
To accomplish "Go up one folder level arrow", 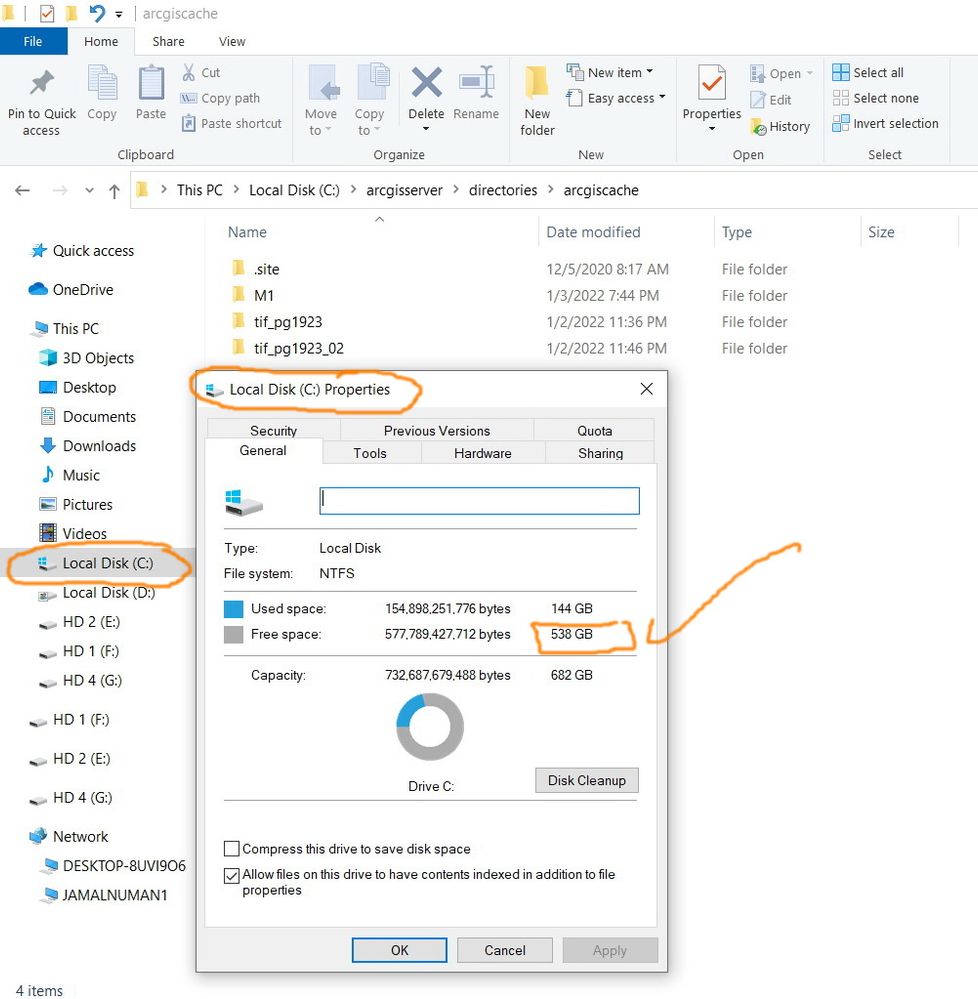I will (x=114, y=191).
